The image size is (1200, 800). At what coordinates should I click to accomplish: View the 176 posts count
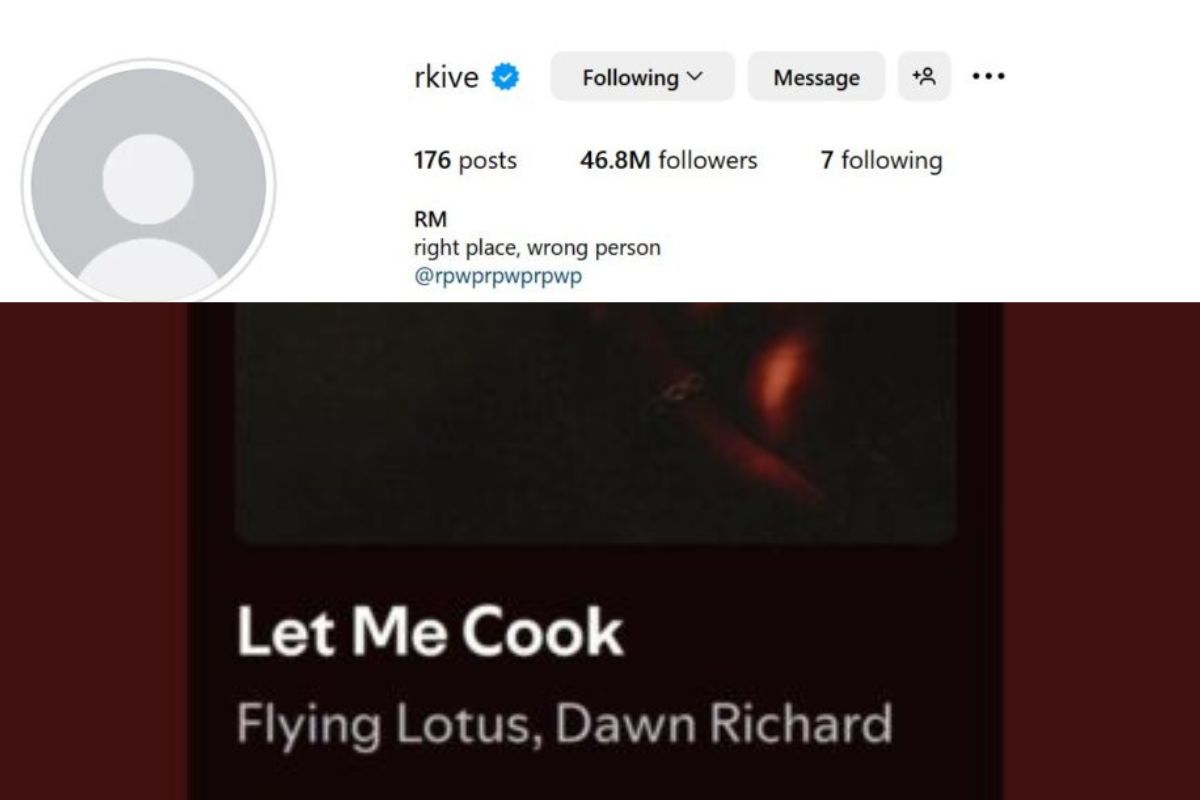point(465,160)
